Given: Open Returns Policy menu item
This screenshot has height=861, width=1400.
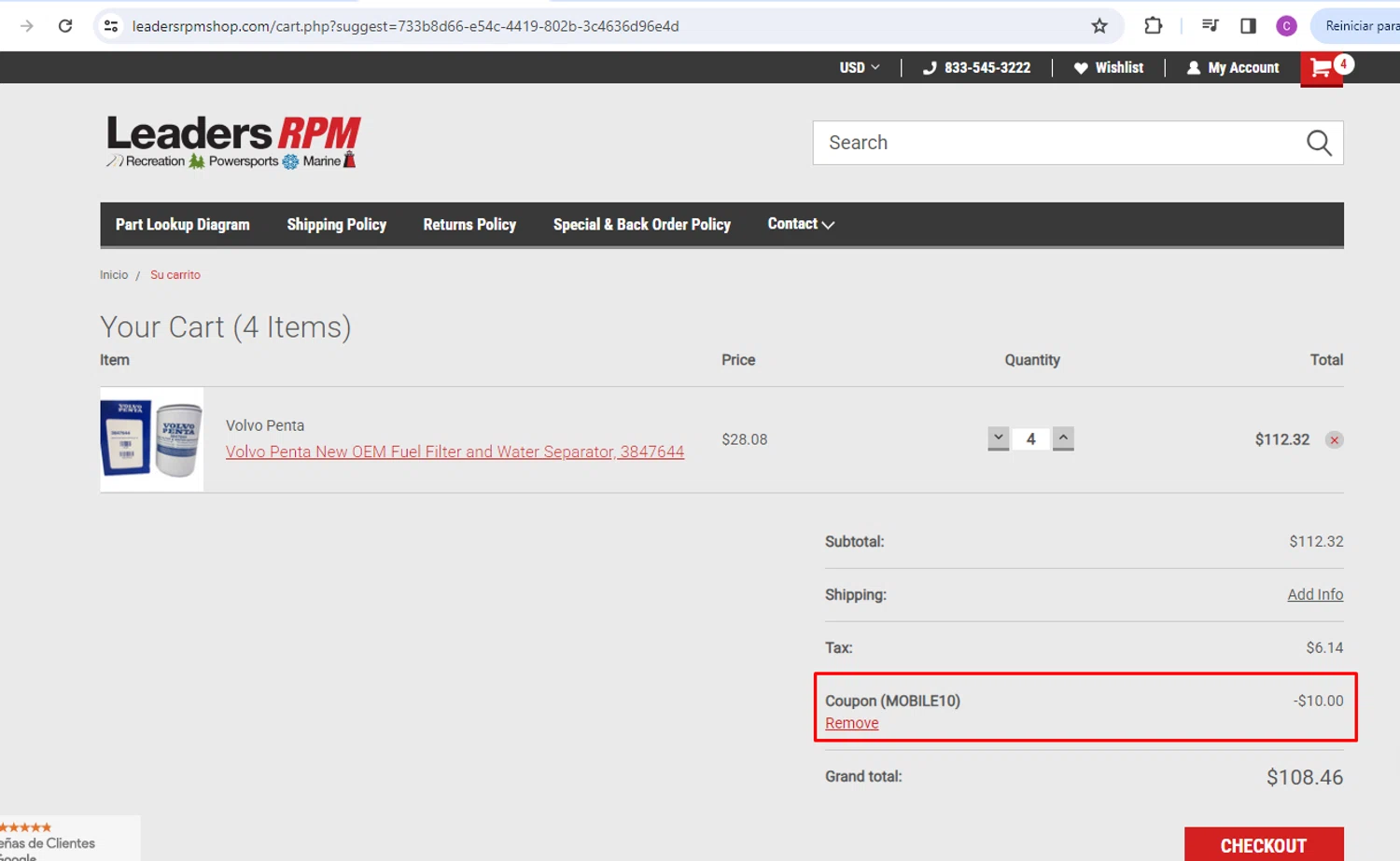Looking at the screenshot, I should point(469,224).
